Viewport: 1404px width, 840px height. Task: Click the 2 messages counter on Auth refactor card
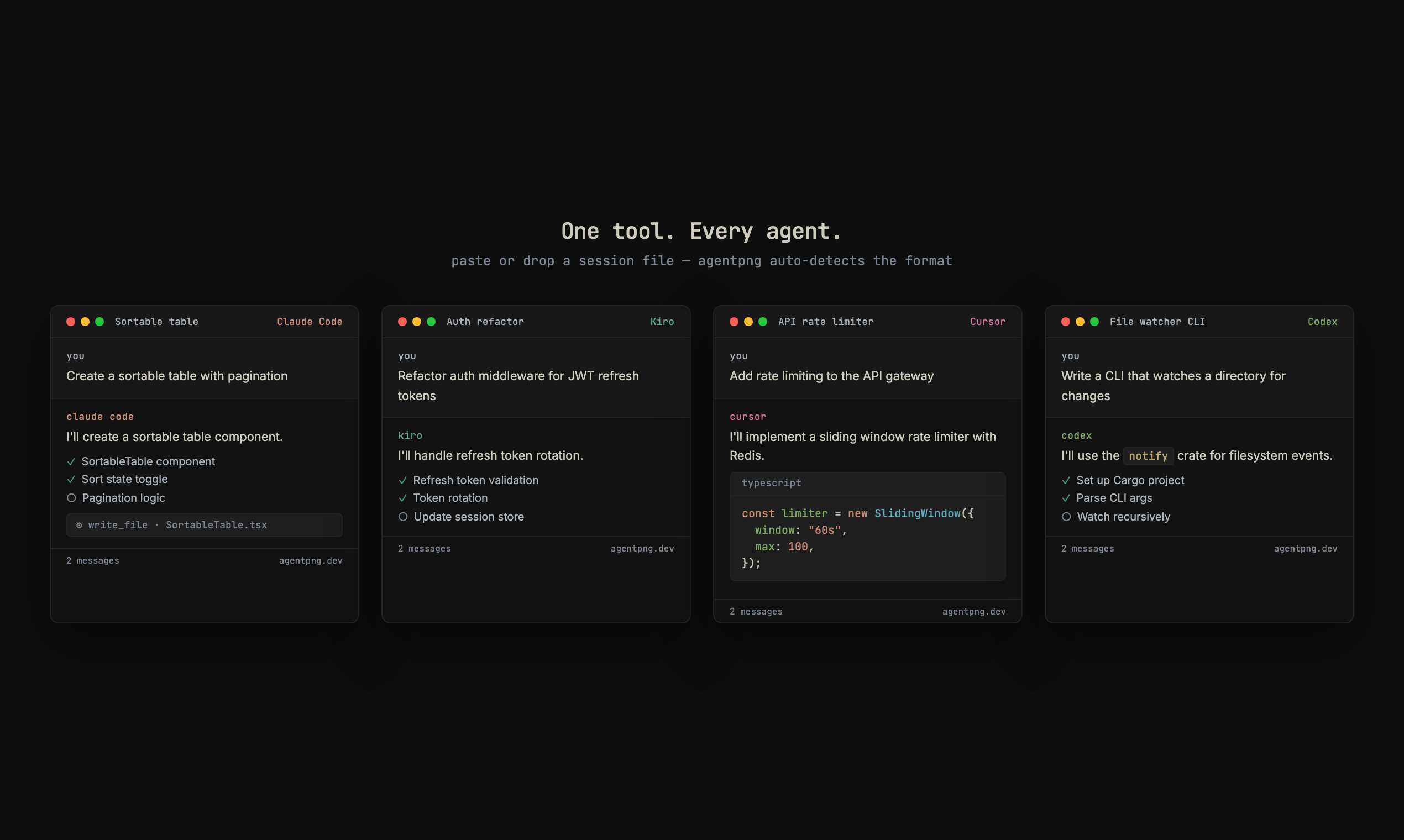pyautogui.click(x=424, y=548)
